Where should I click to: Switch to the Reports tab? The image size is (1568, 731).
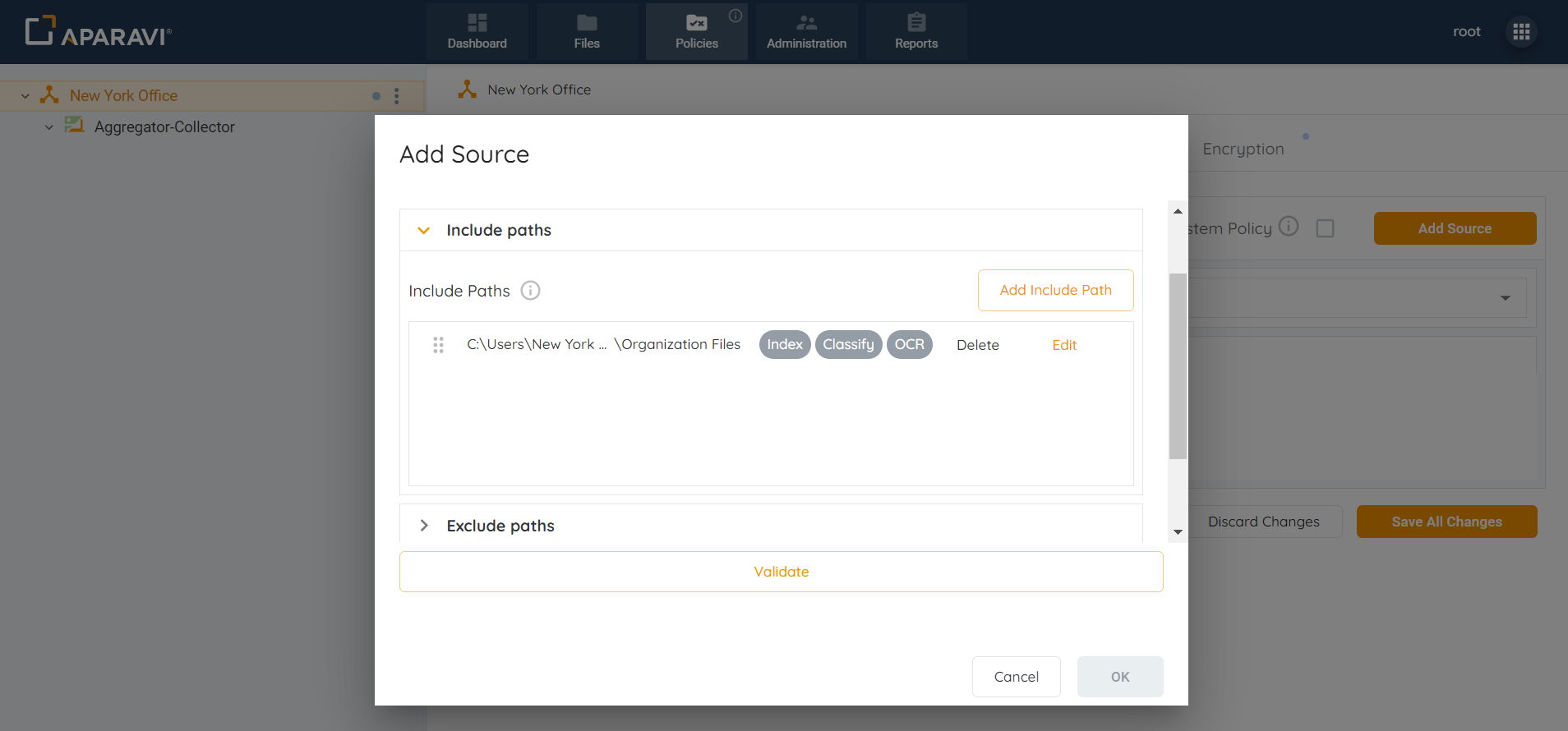click(x=915, y=31)
